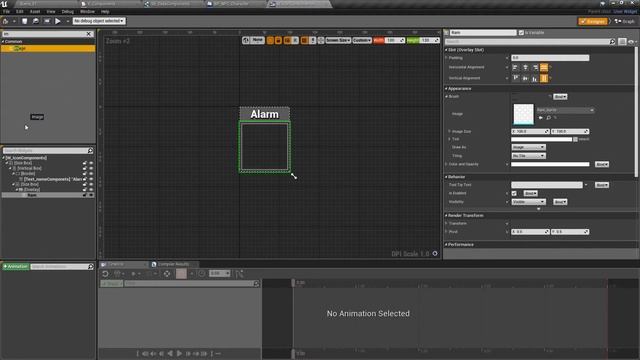Image resolution: width=640 pixels, height=360 pixels.
Task: Open the Custom size mode dropdown
Action: pos(362,40)
